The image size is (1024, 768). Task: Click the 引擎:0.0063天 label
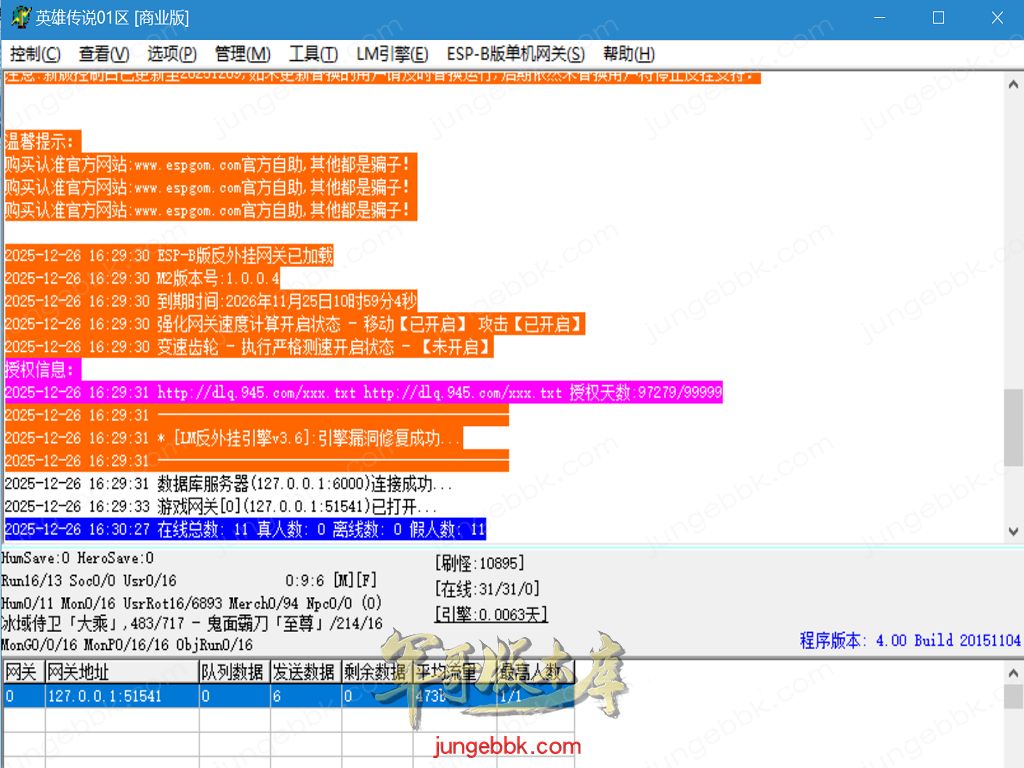(x=491, y=615)
